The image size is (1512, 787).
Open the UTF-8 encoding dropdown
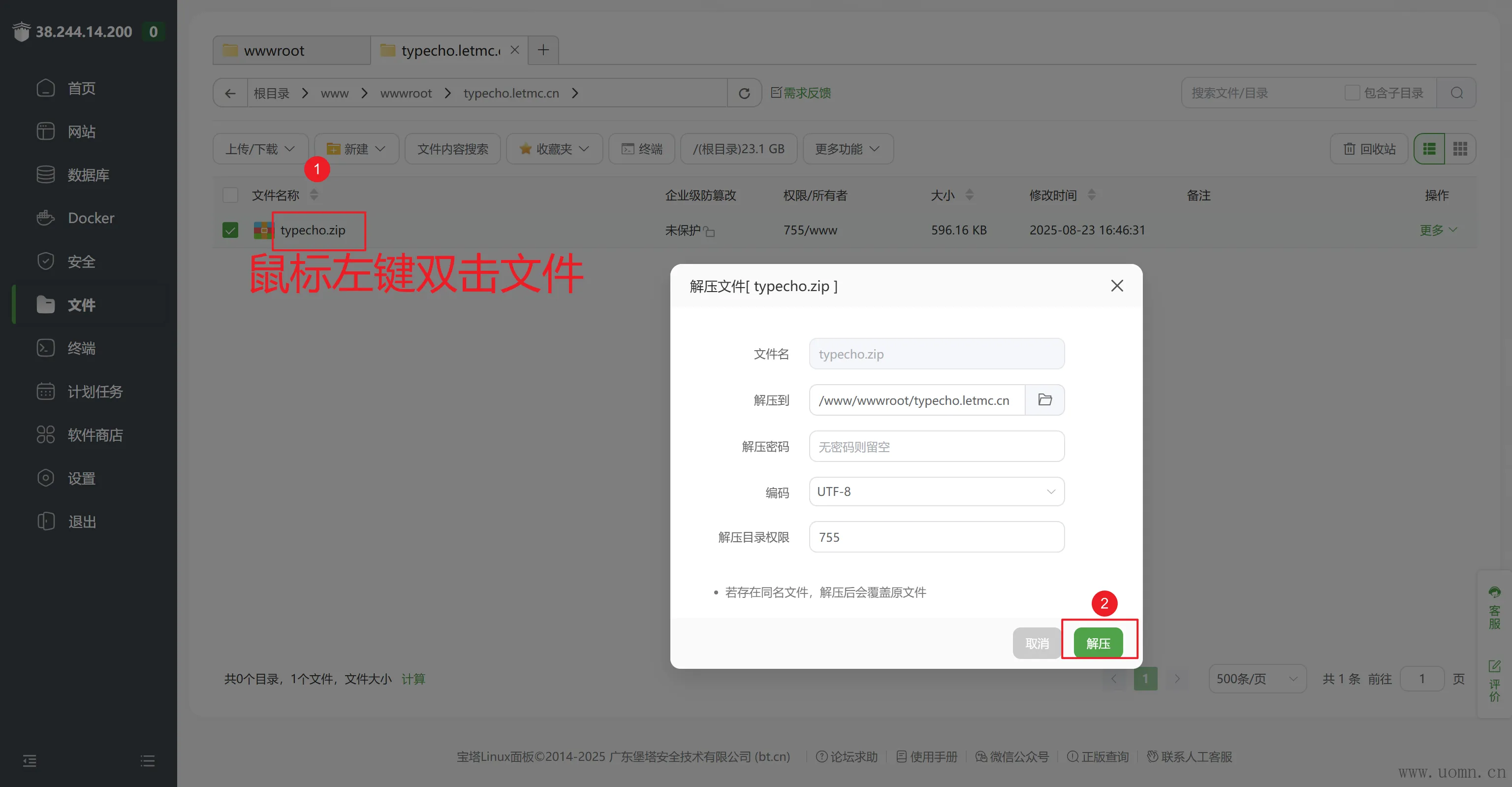click(936, 492)
